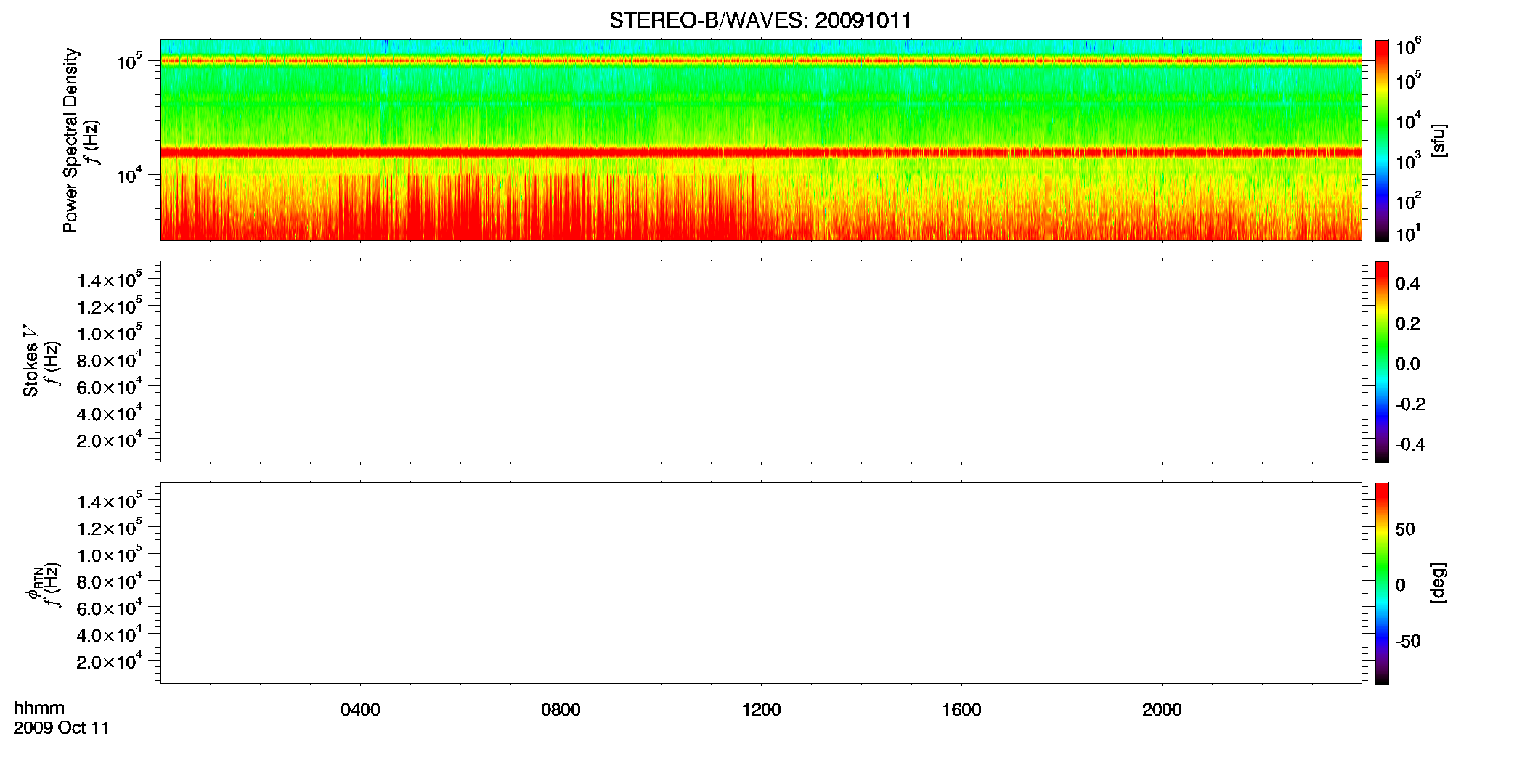Click the Stokes V color bar
1522x784 pixels.
[1381, 362]
